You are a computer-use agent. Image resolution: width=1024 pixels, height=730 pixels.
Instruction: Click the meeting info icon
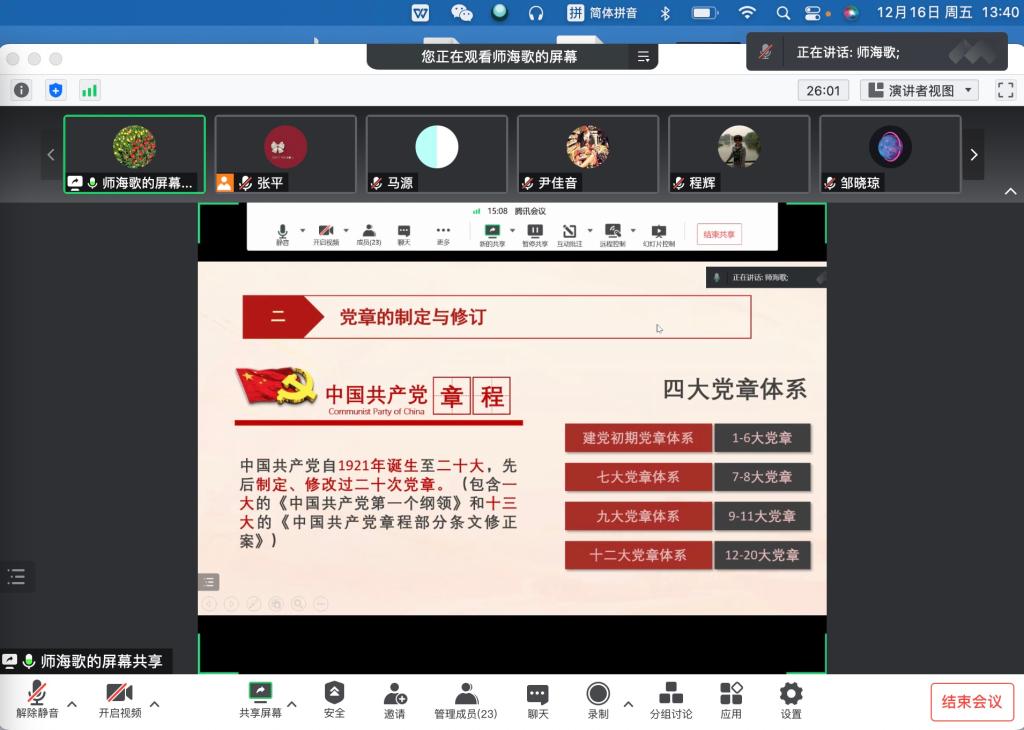pyautogui.click(x=21, y=90)
